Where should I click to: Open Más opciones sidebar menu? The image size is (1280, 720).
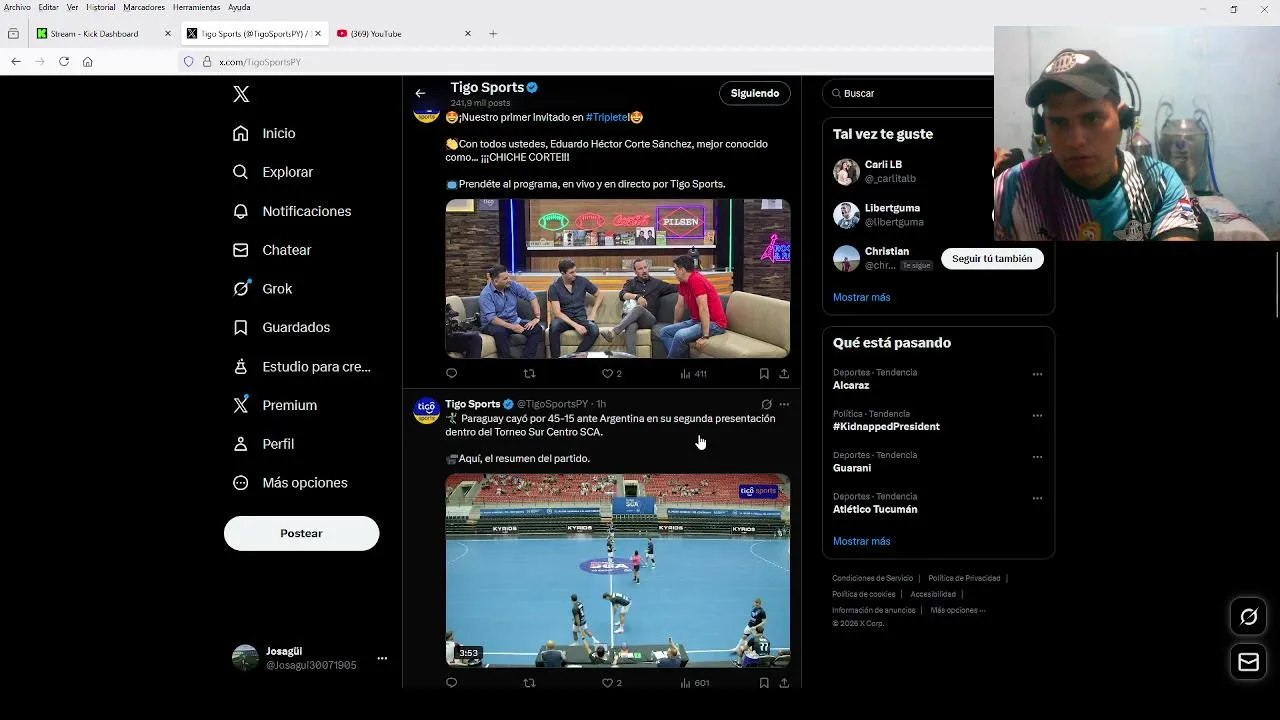[290, 483]
